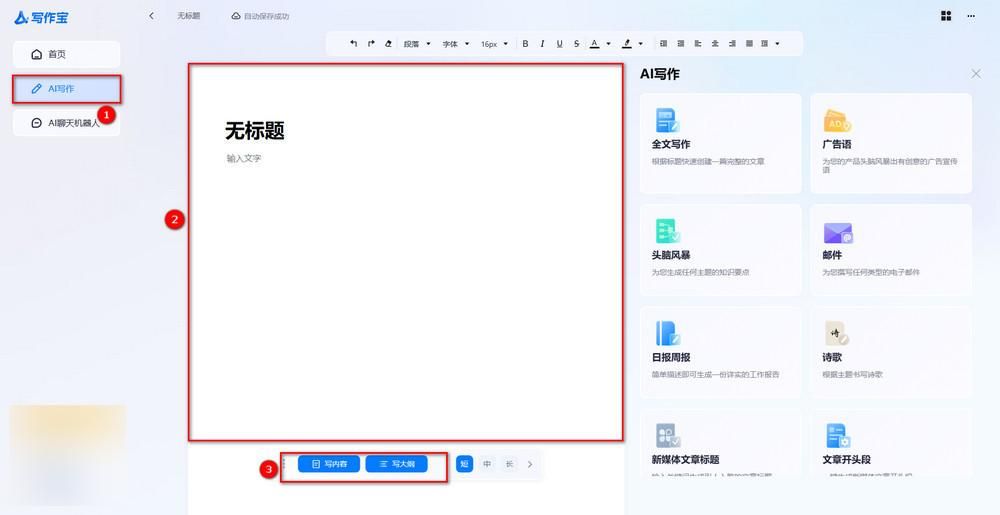Apply the font color A button
The height and width of the screenshot is (515, 1000).
coord(594,43)
